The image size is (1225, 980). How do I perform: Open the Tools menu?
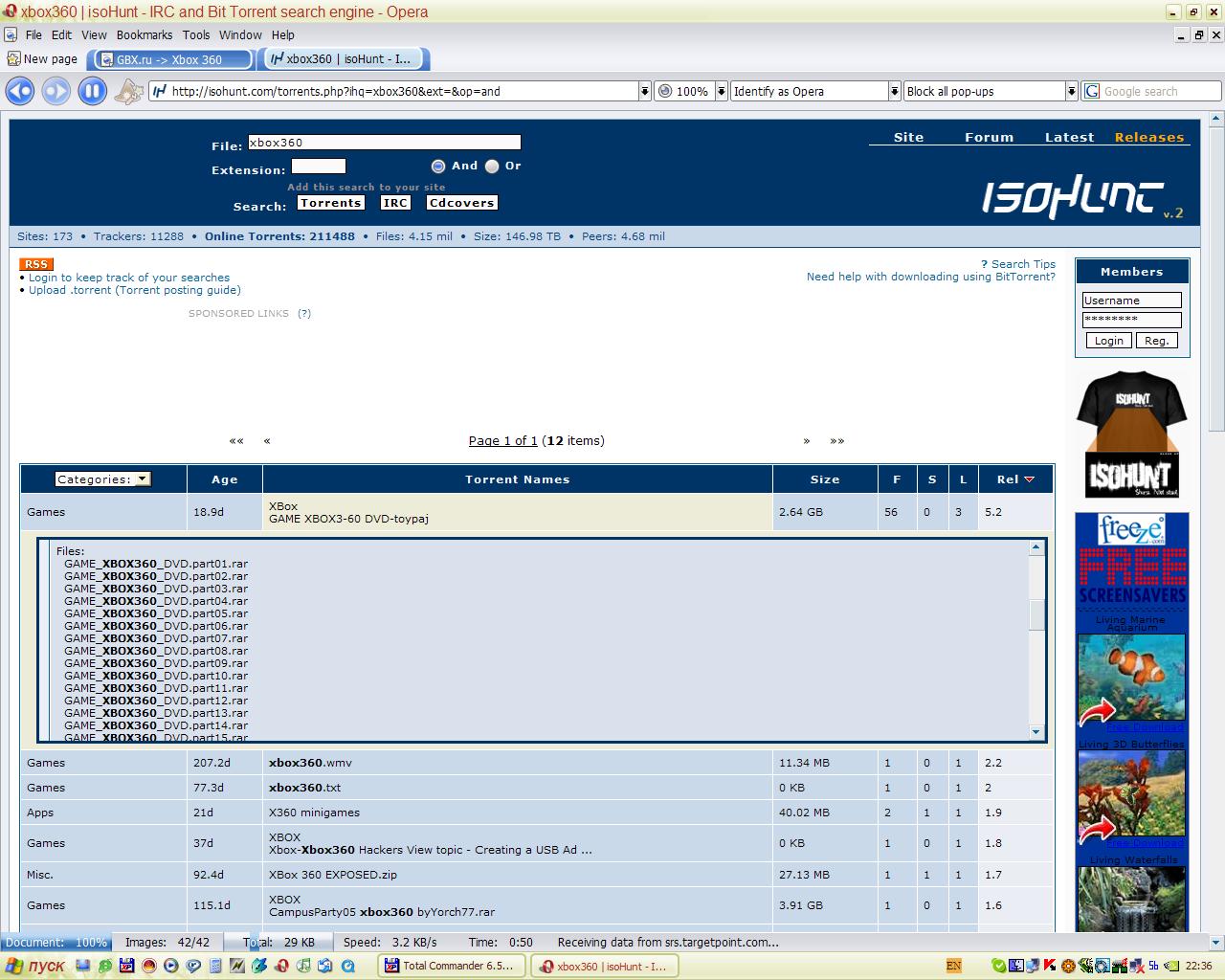tap(196, 35)
